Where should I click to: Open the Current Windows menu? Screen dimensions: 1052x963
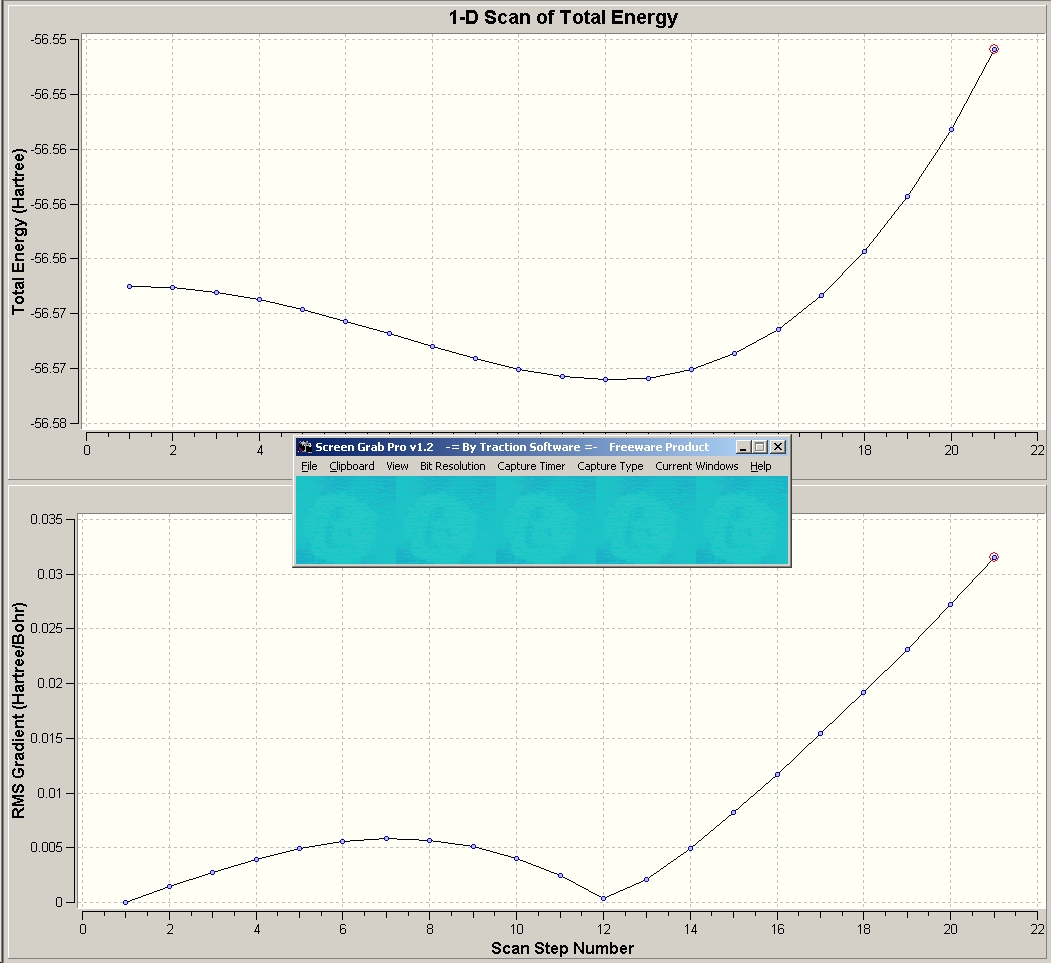point(696,466)
